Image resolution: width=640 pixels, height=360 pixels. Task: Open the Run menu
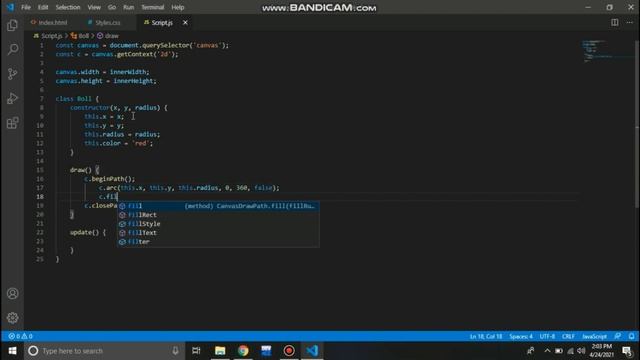(x=129, y=7)
